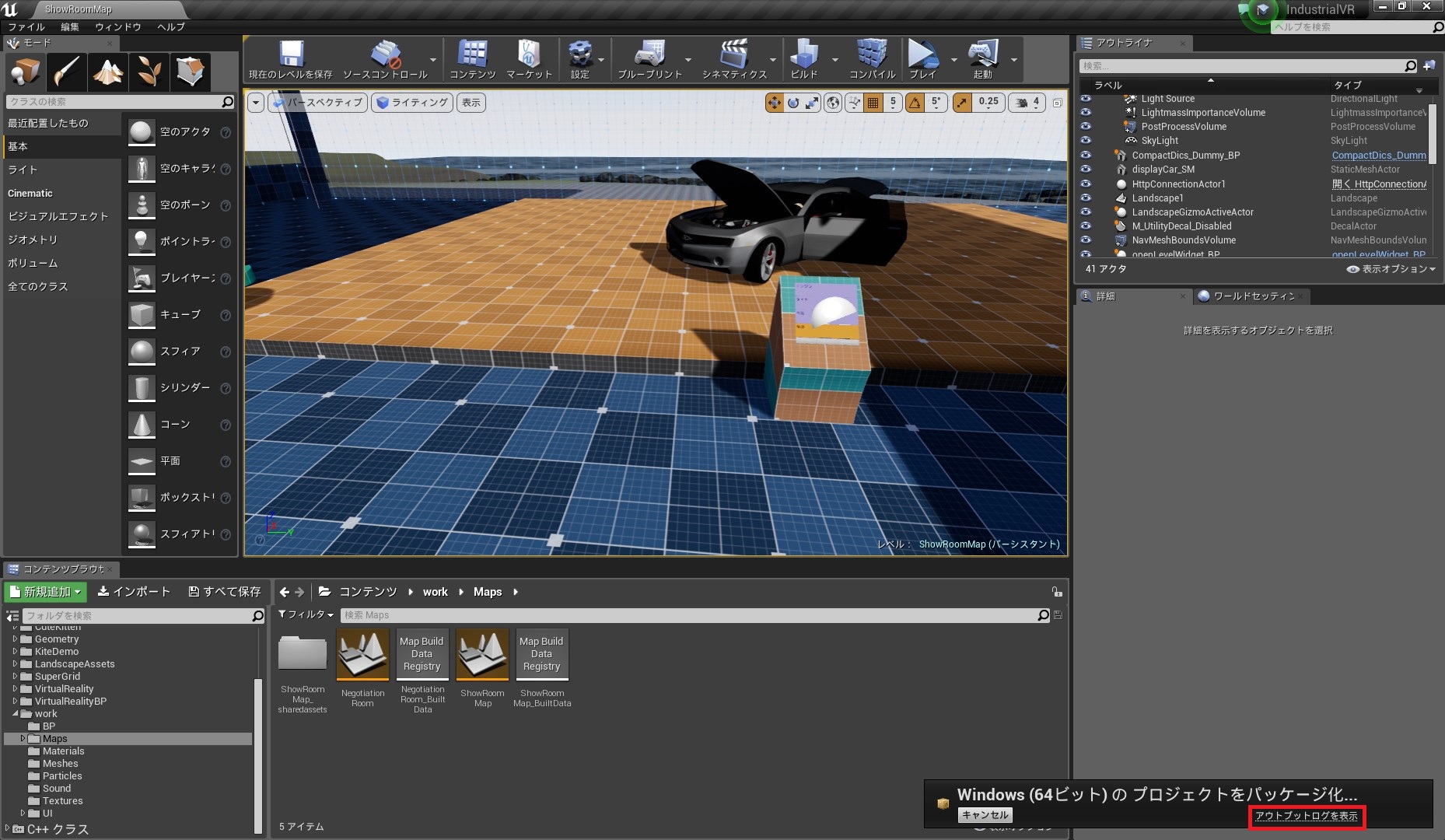This screenshot has width=1445, height=840.
Task: Open ShowRoomMap level asset thumbnail
Action: pos(483,654)
